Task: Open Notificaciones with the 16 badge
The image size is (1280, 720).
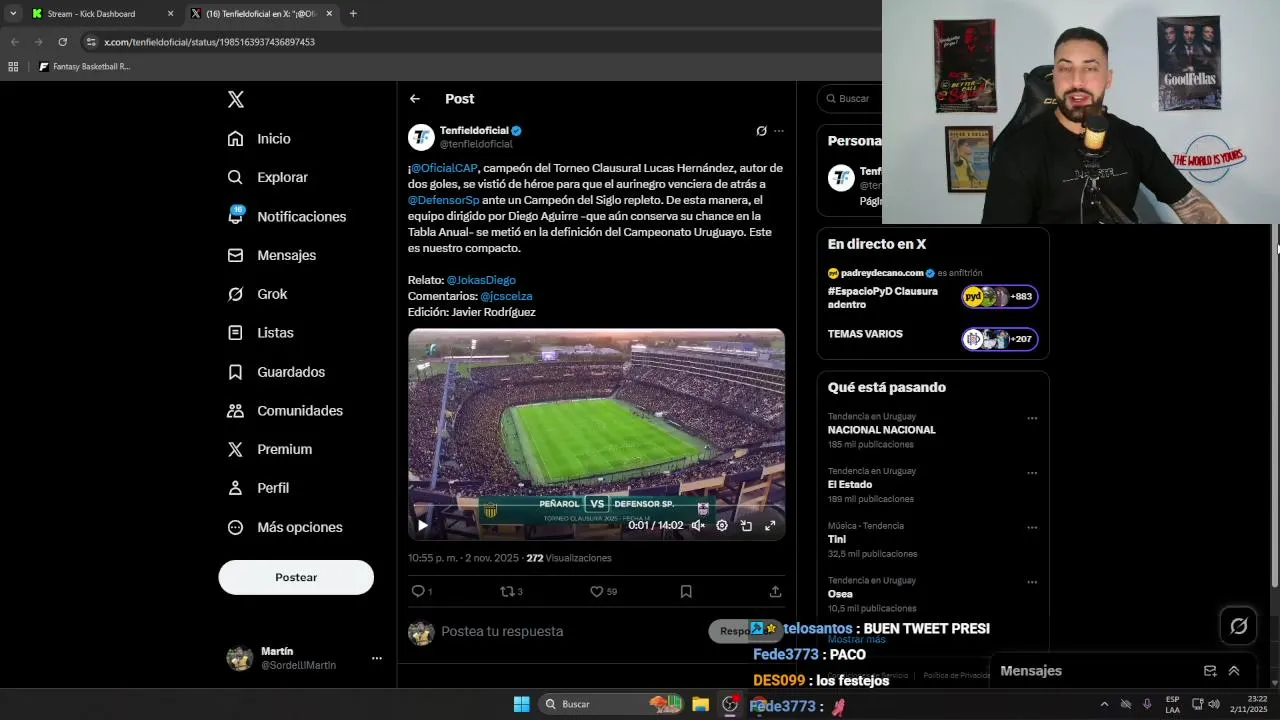Action: 286,216
